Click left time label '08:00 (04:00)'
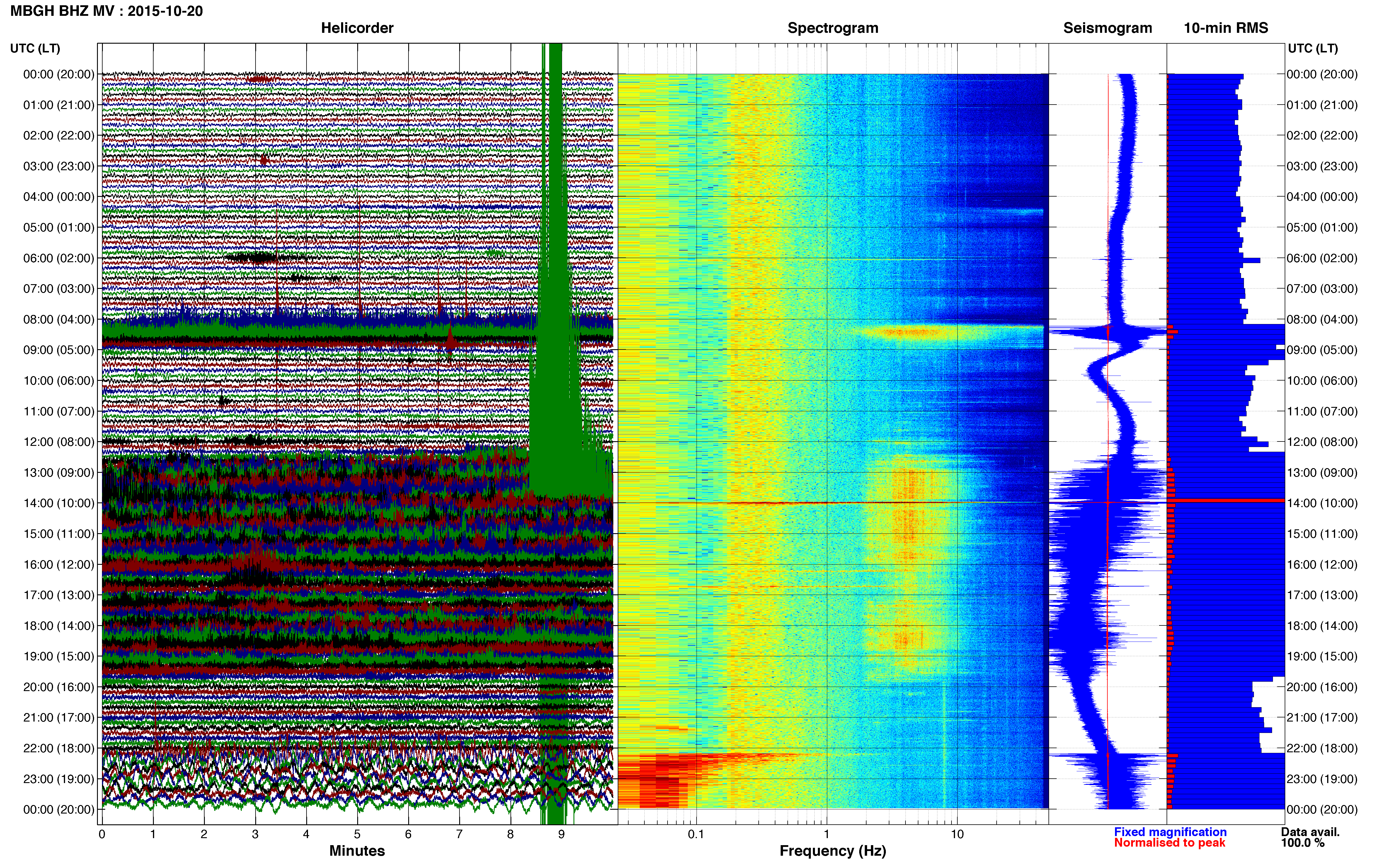 [59, 319]
